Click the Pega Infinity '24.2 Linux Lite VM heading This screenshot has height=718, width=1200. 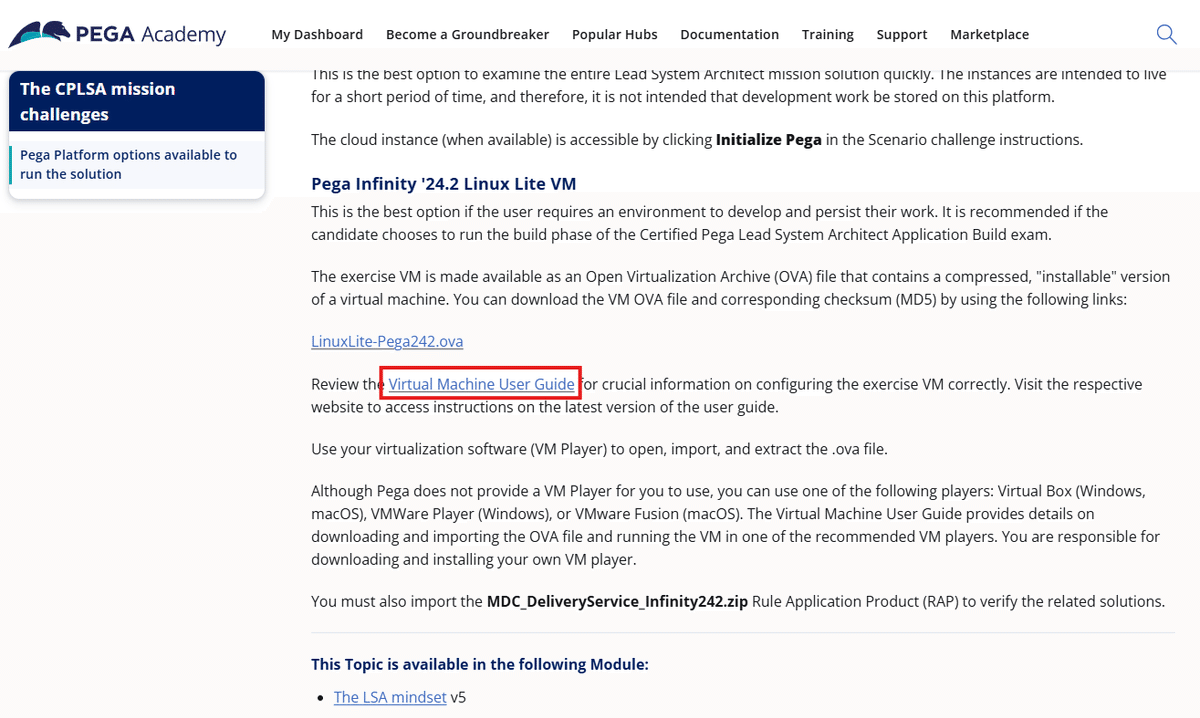point(443,184)
